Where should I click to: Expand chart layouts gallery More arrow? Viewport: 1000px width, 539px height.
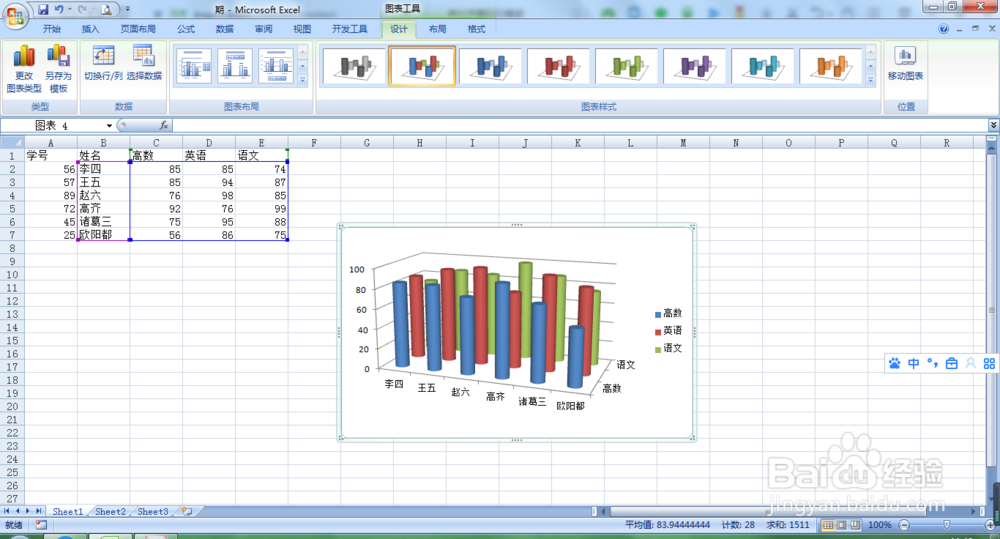[302, 80]
